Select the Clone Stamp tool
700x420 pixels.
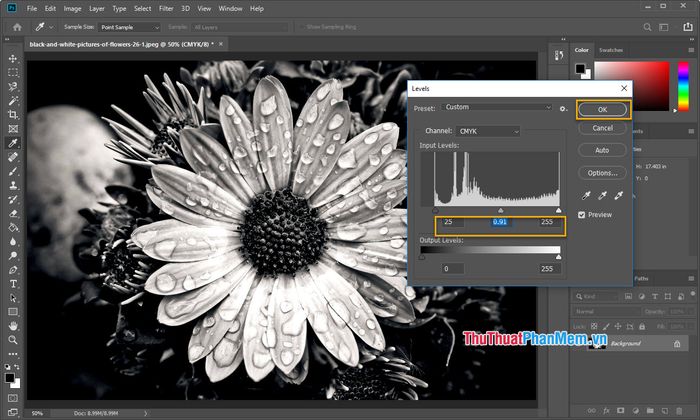(x=13, y=185)
